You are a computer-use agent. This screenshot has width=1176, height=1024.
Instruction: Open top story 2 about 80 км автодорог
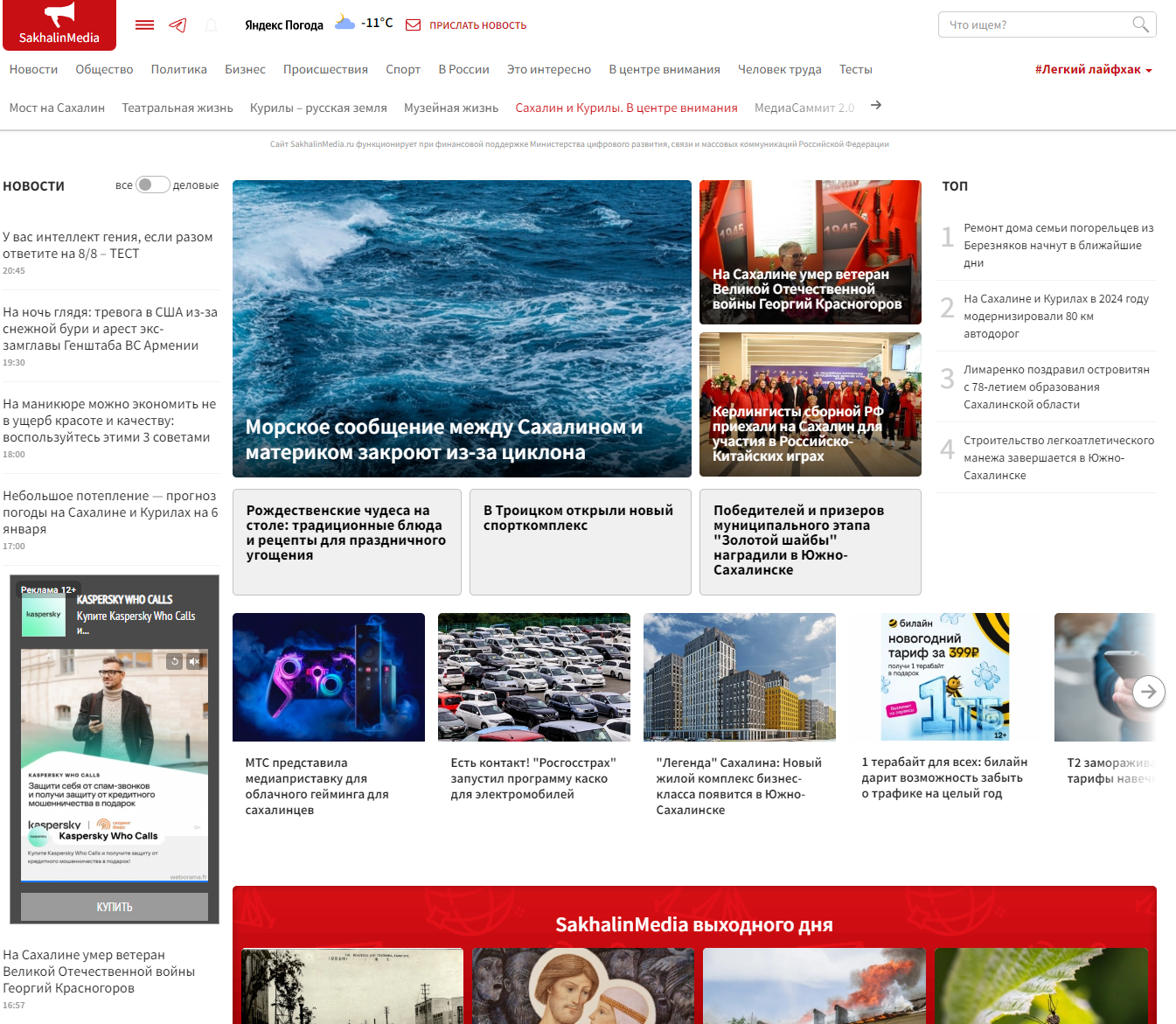click(1056, 316)
